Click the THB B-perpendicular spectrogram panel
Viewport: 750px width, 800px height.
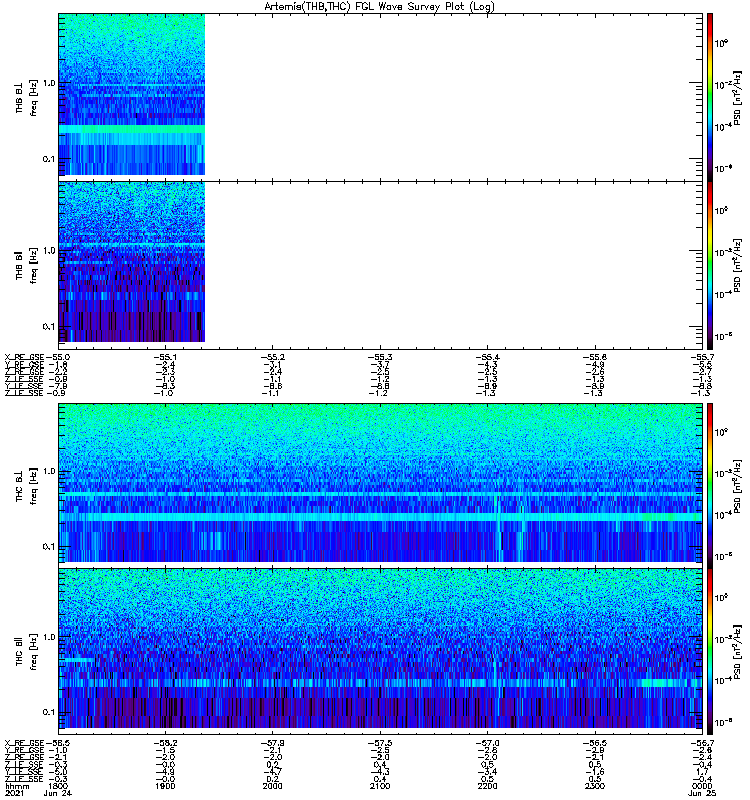point(380,97)
